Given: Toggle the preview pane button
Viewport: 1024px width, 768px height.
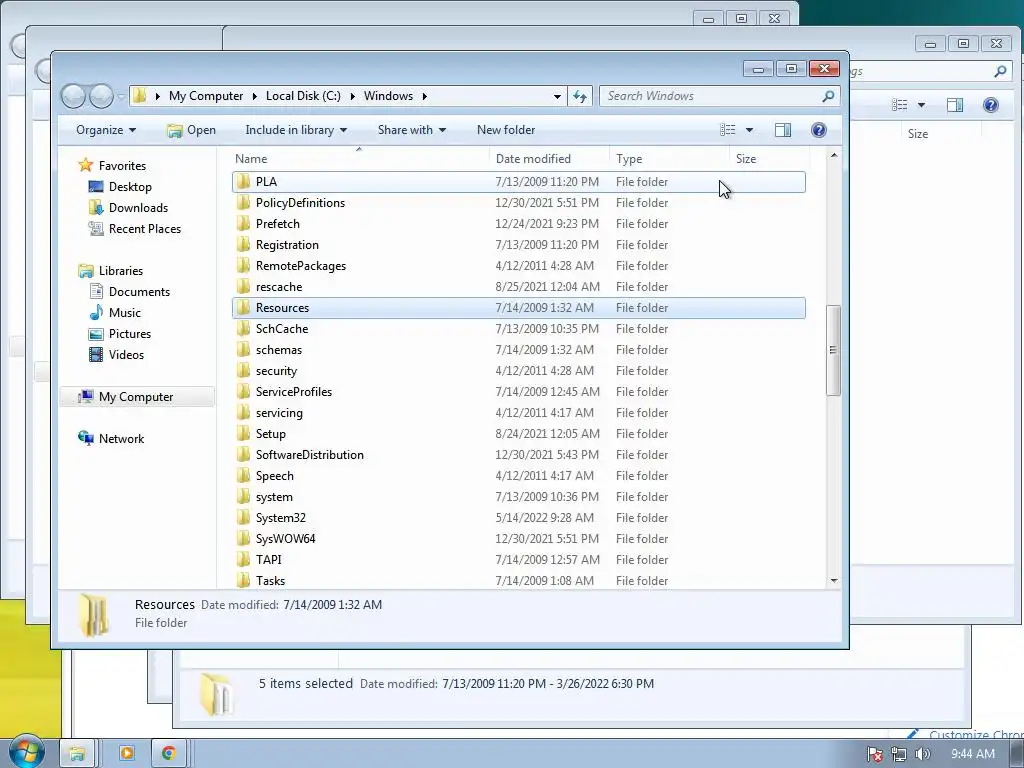Looking at the screenshot, I should (782, 130).
